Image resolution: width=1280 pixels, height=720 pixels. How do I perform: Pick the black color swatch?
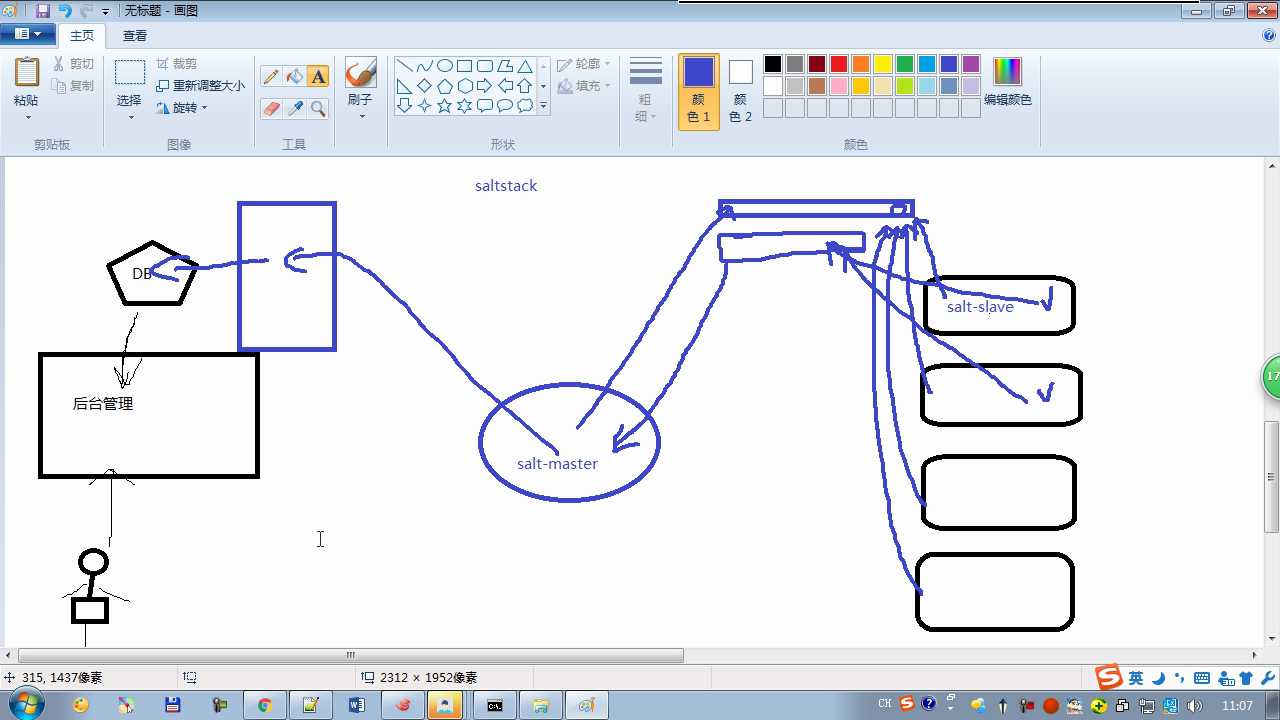pyautogui.click(x=773, y=64)
